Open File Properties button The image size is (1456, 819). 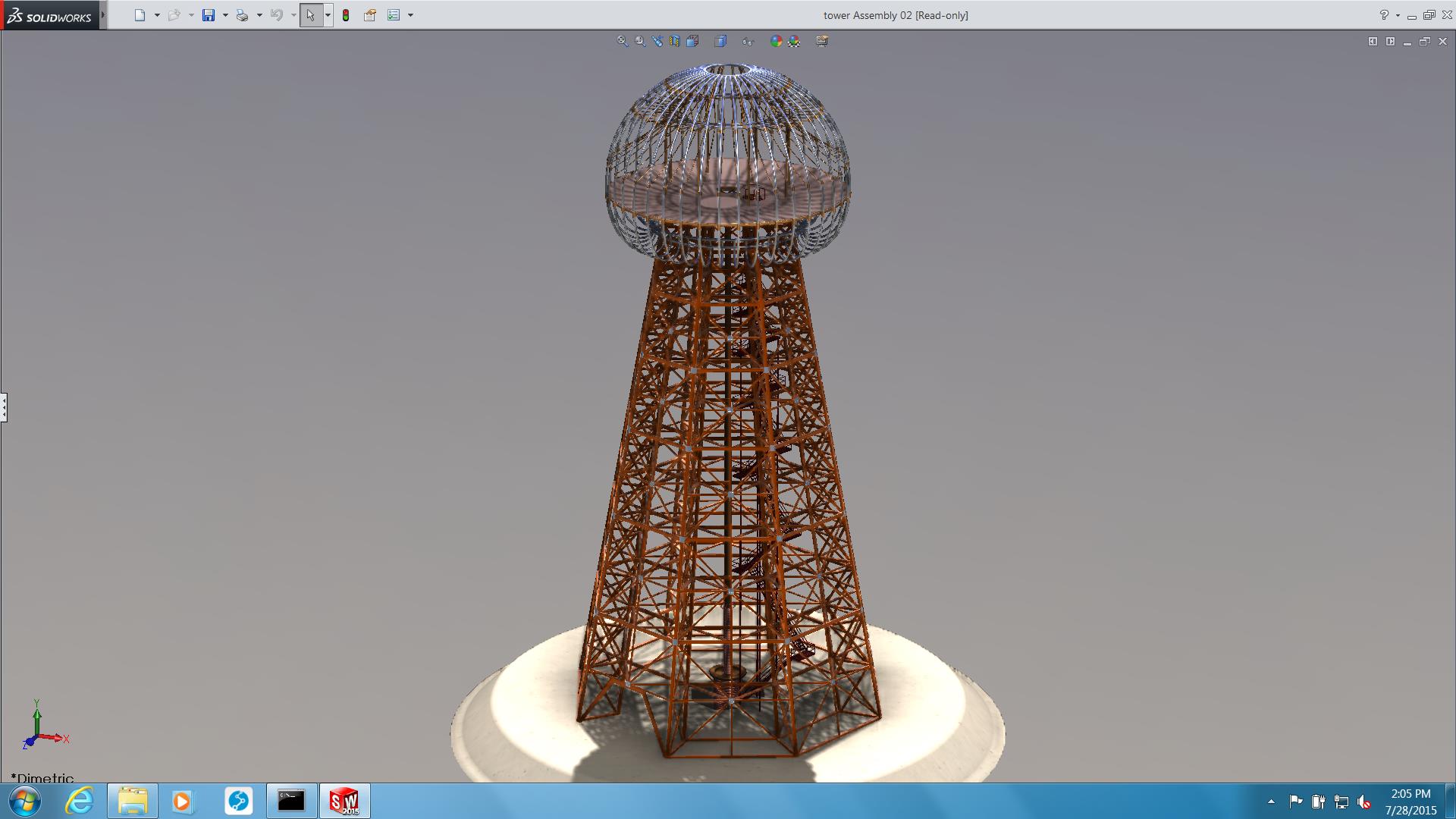point(370,15)
